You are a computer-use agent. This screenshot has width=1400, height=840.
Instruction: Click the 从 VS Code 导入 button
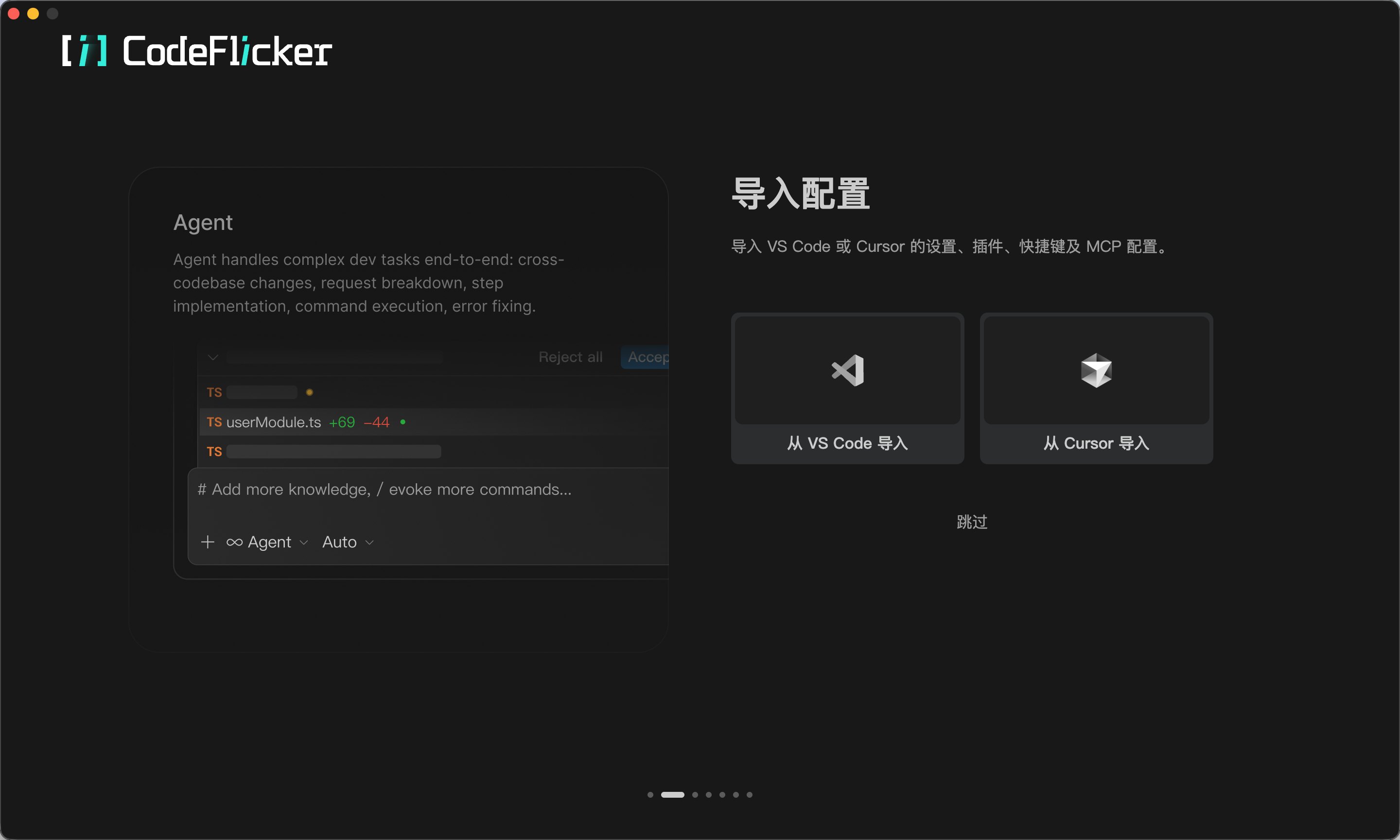click(847, 443)
